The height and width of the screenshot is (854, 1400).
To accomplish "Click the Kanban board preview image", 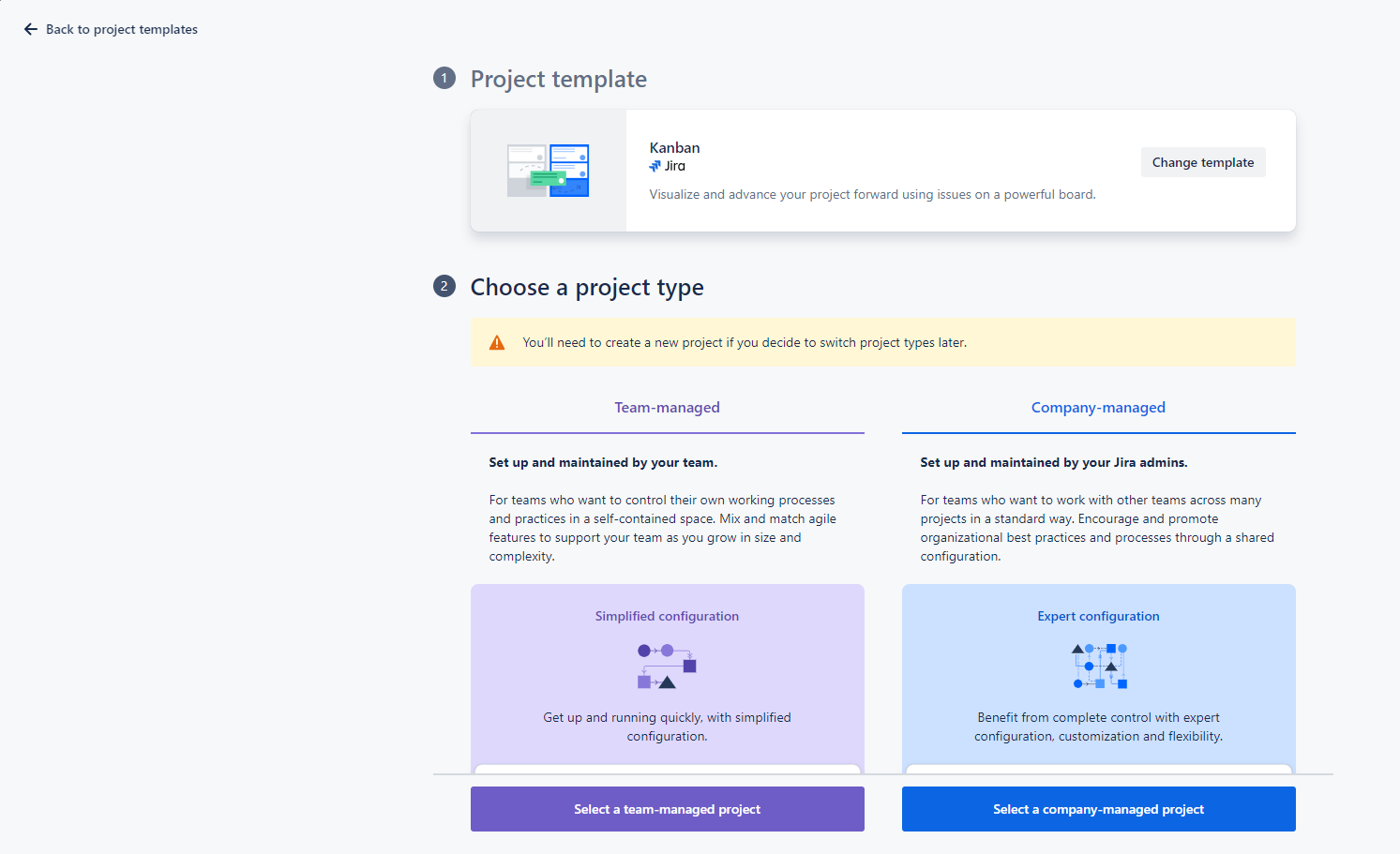I will (548, 171).
